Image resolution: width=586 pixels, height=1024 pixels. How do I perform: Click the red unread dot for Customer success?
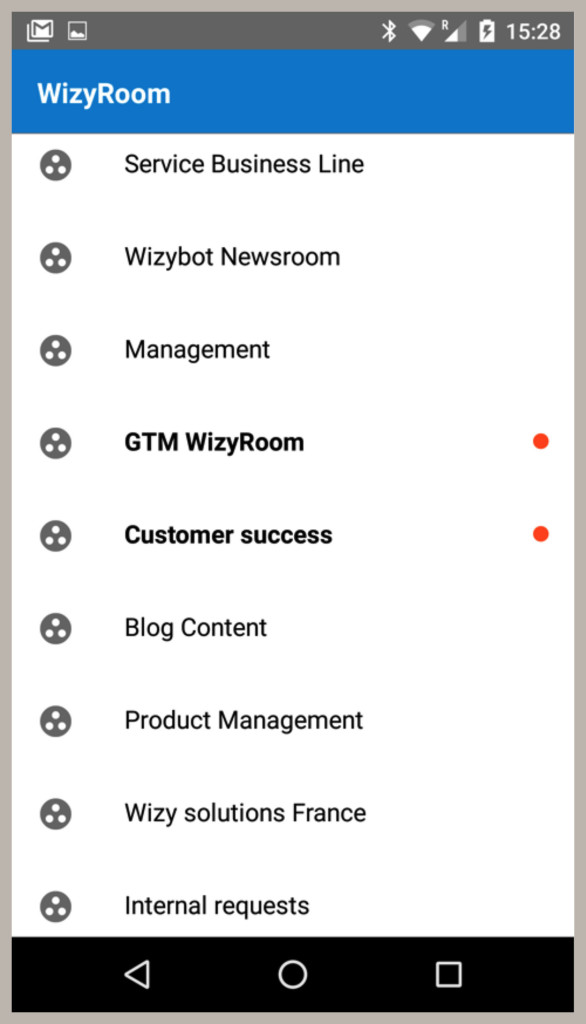click(540, 534)
